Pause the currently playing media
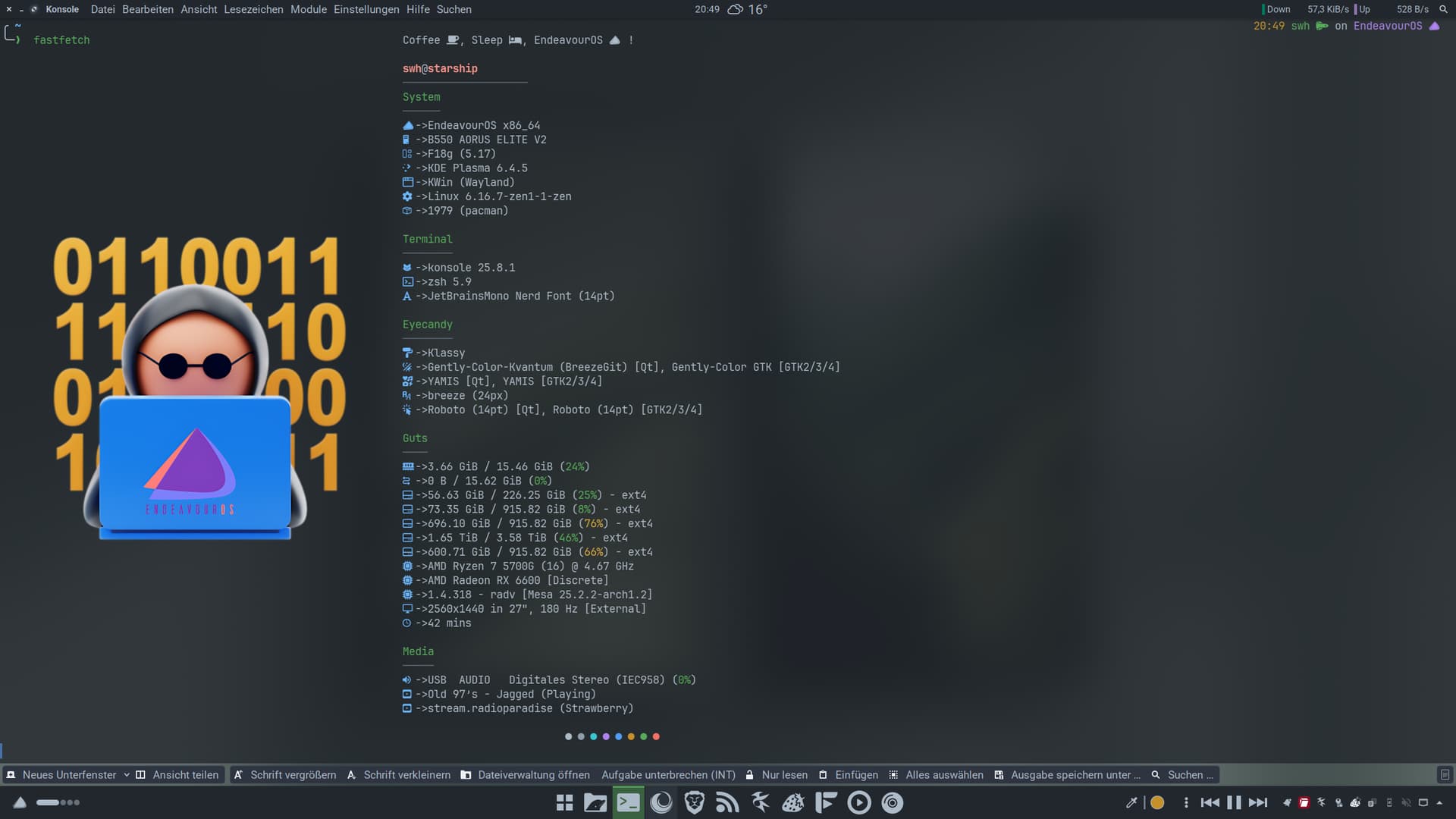 [x=1234, y=802]
